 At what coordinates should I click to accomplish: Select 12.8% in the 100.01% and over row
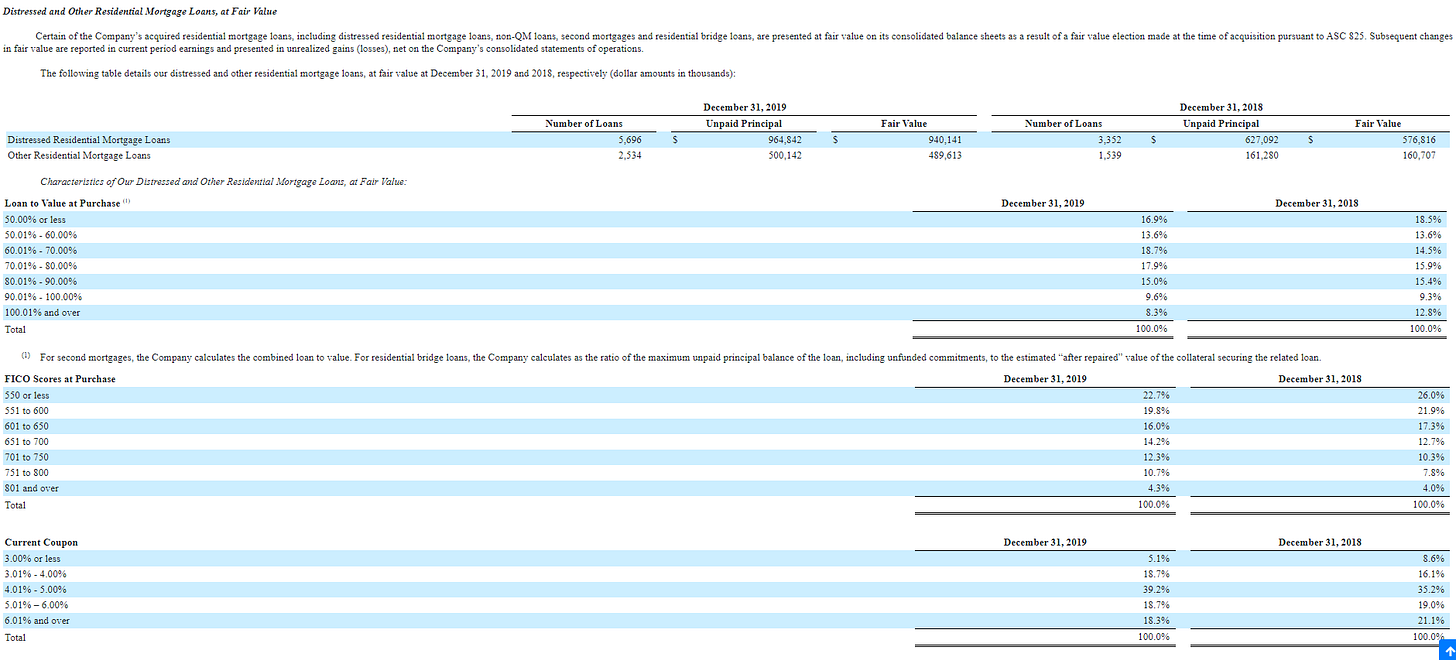pyautogui.click(x=1428, y=313)
